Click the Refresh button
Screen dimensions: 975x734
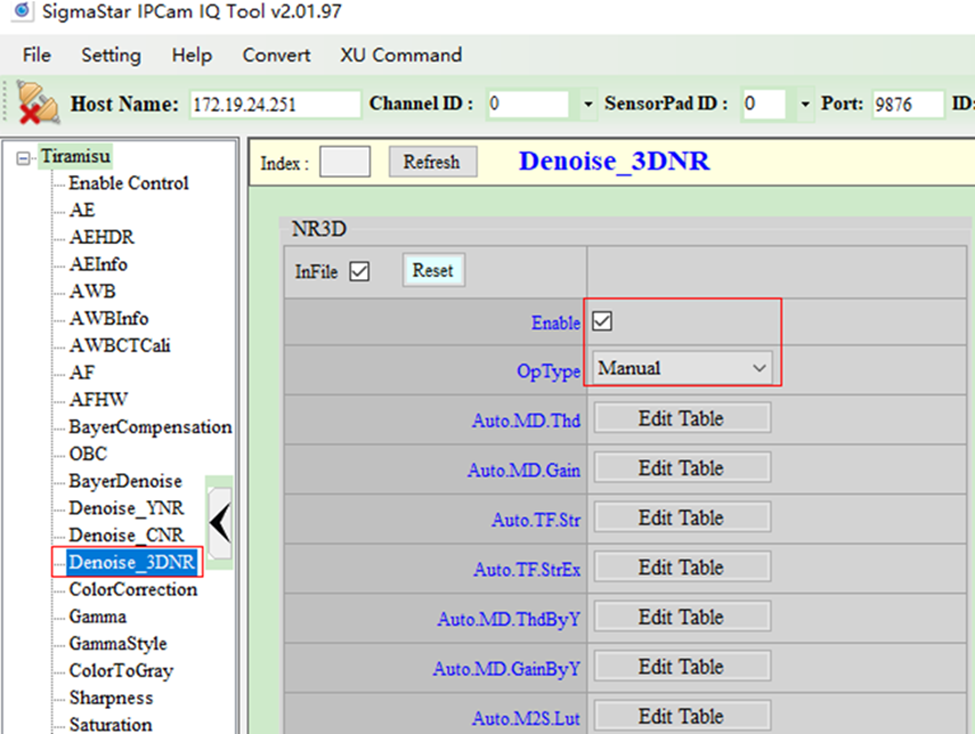click(x=431, y=162)
